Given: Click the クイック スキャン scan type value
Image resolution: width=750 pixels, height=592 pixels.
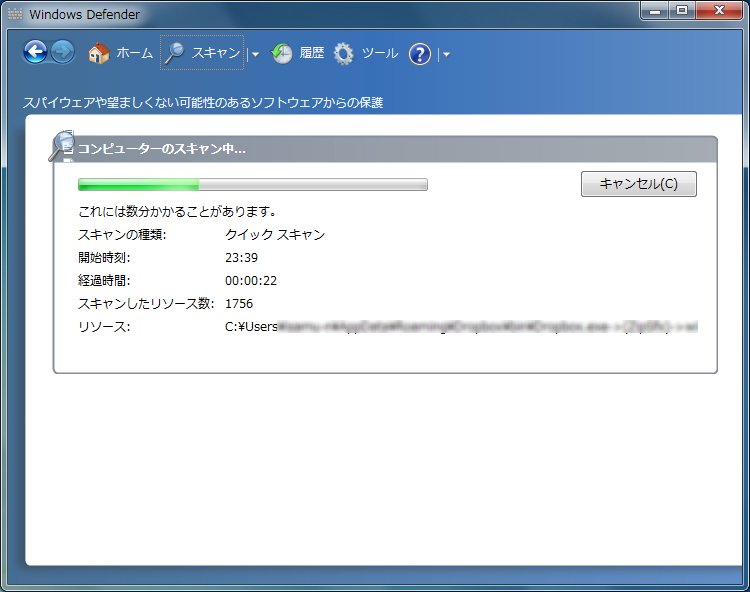Looking at the screenshot, I should 275,234.
